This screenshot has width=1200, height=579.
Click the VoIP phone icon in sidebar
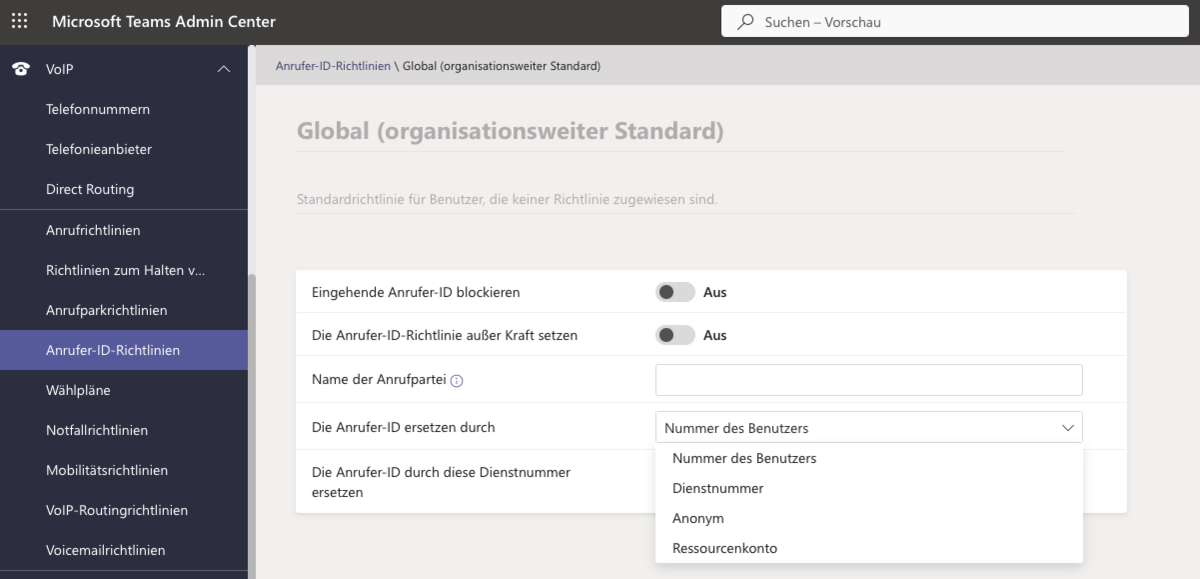point(20,69)
